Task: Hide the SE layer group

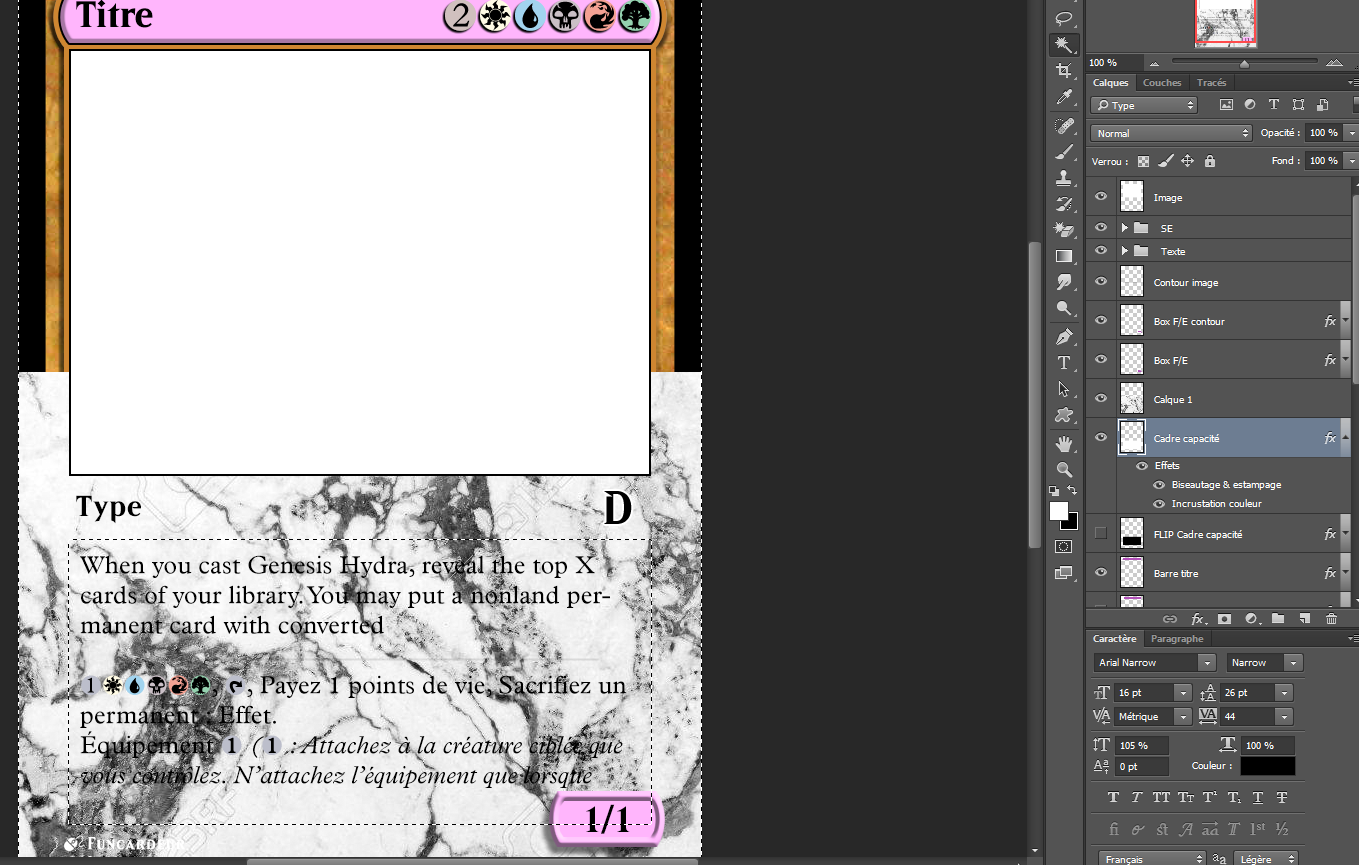Action: pyautogui.click(x=1101, y=228)
